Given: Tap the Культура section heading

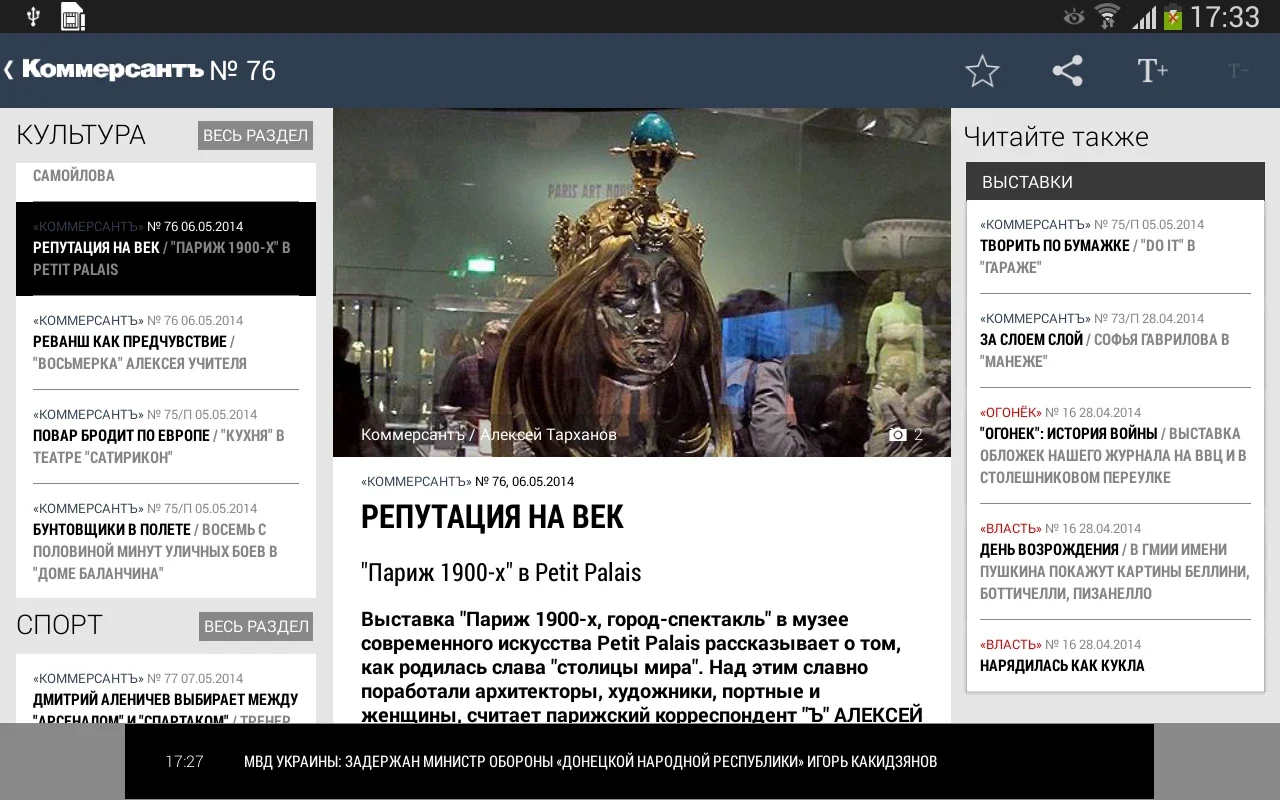Looking at the screenshot, I should [x=81, y=135].
